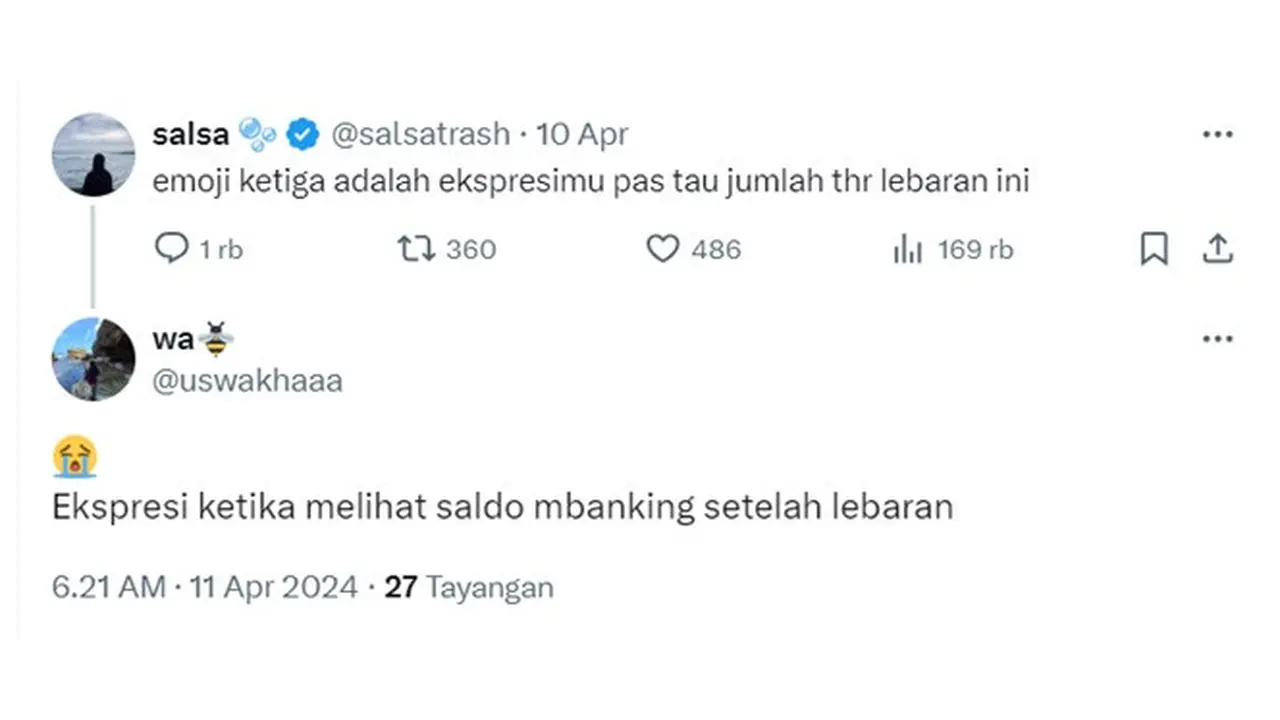The width and height of the screenshot is (1280, 720).
Task: Open the tweet via the 10 Apr date
Action: (x=583, y=134)
